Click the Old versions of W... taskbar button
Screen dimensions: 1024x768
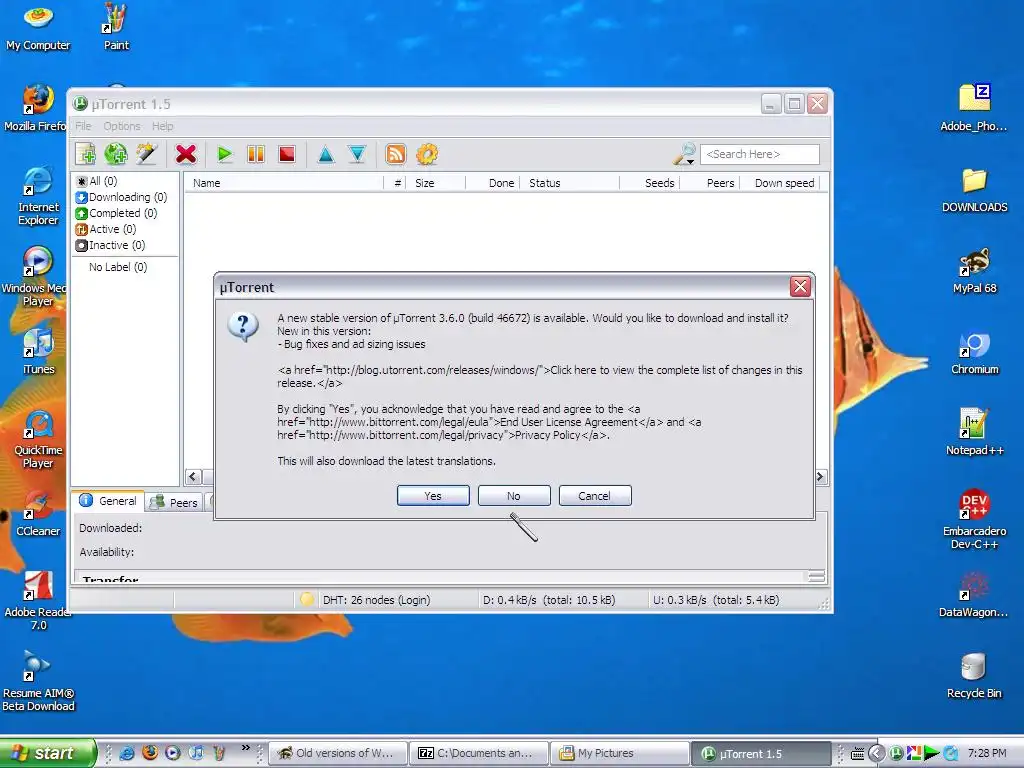tap(338, 753)
